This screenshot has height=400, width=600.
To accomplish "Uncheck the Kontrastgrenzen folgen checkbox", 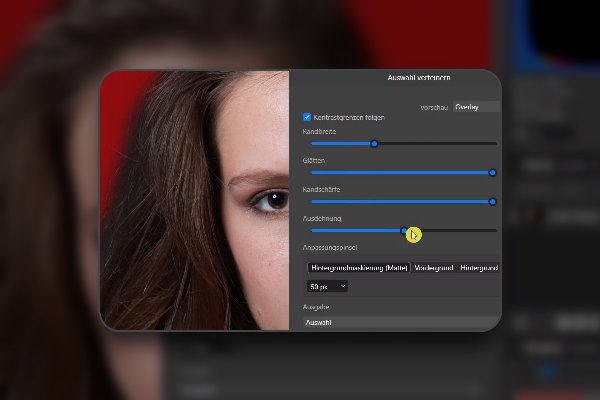I will pyautogui.click(x=307, y=117).
